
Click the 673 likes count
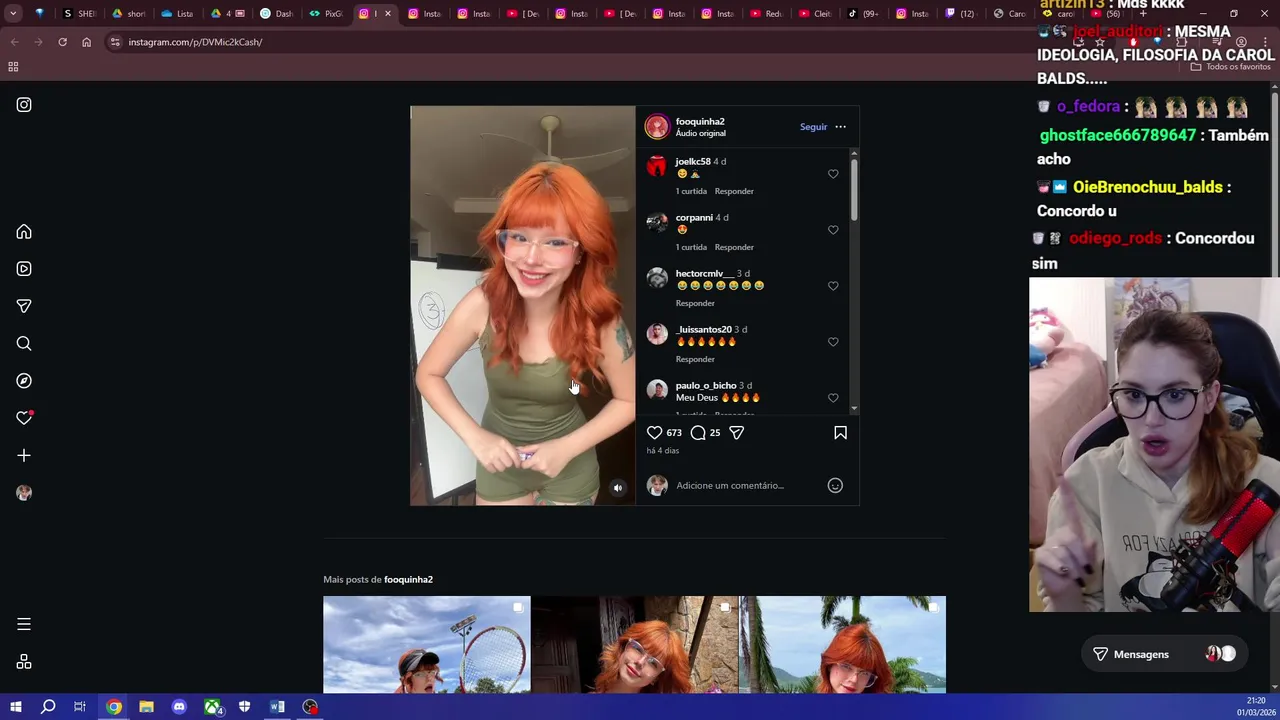674,433
